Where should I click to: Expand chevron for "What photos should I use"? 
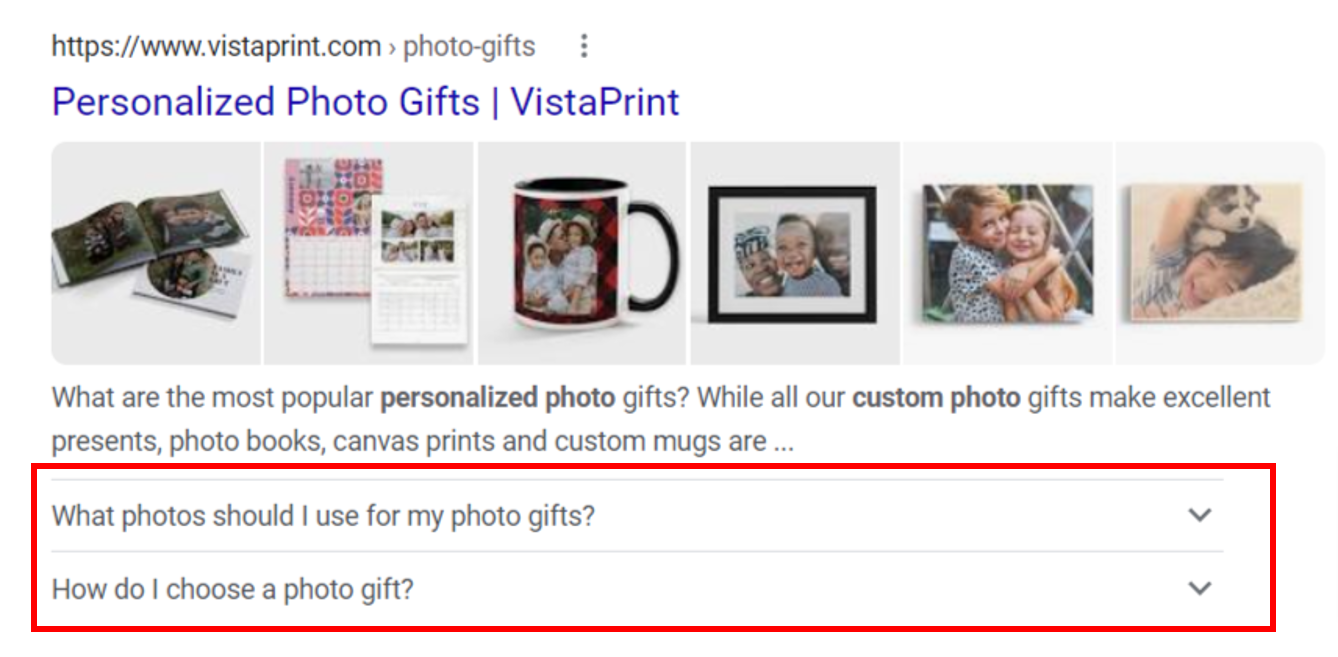[x=1200, y=515]
